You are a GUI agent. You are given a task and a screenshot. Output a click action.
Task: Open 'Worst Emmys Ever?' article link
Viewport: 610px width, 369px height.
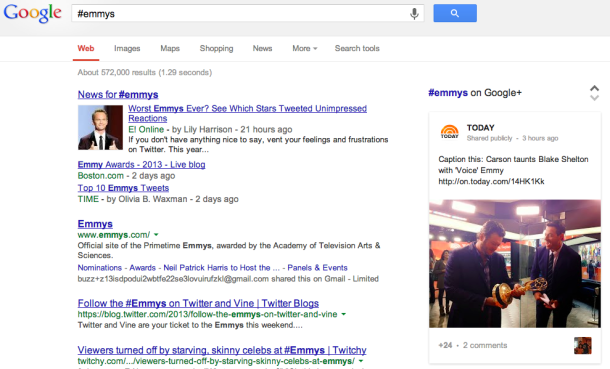(247, 113)
